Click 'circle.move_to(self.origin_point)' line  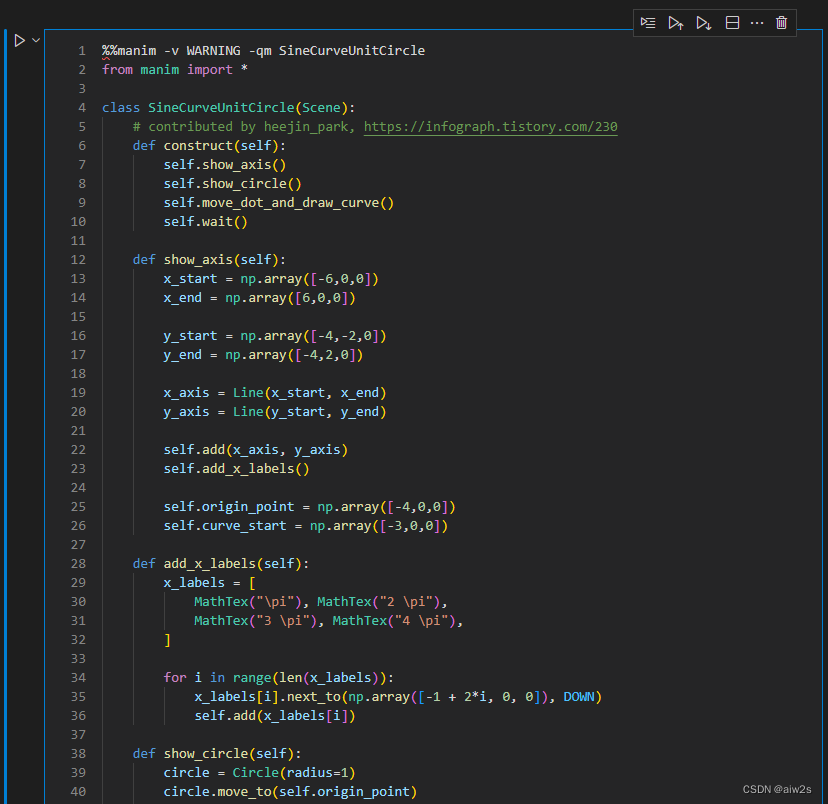(290, 792)
